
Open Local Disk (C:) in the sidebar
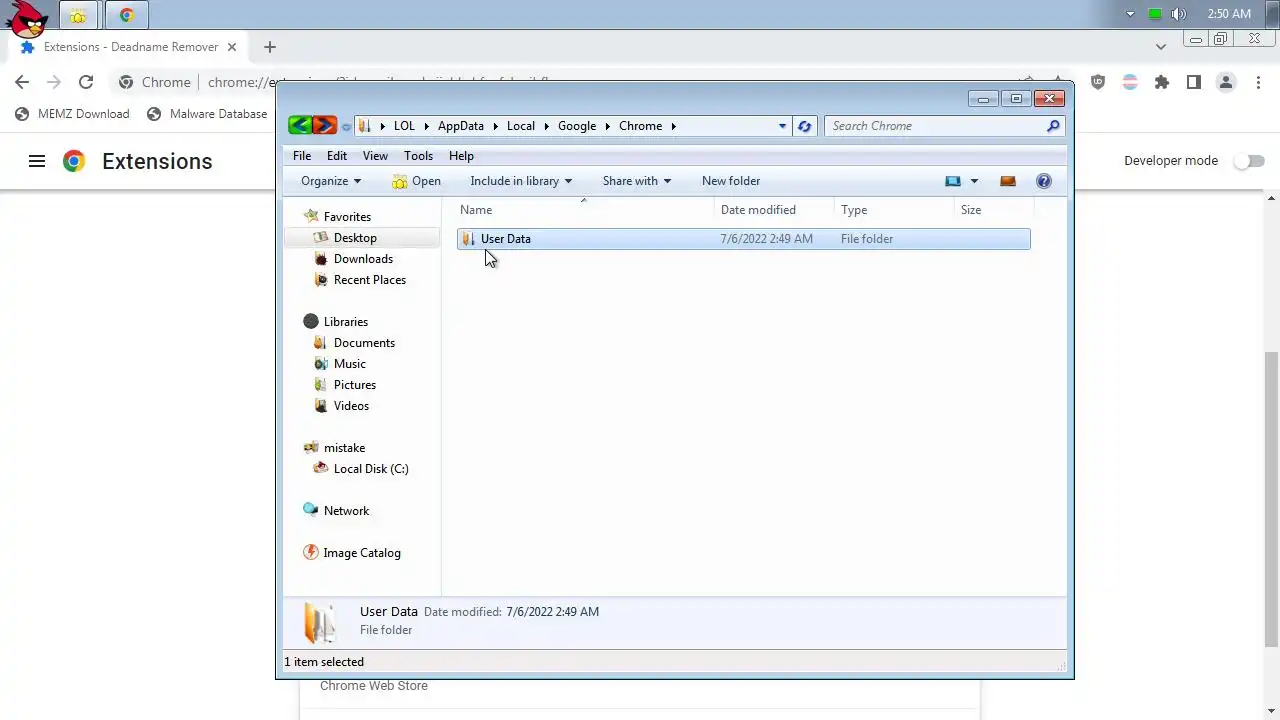coord(370,469)
